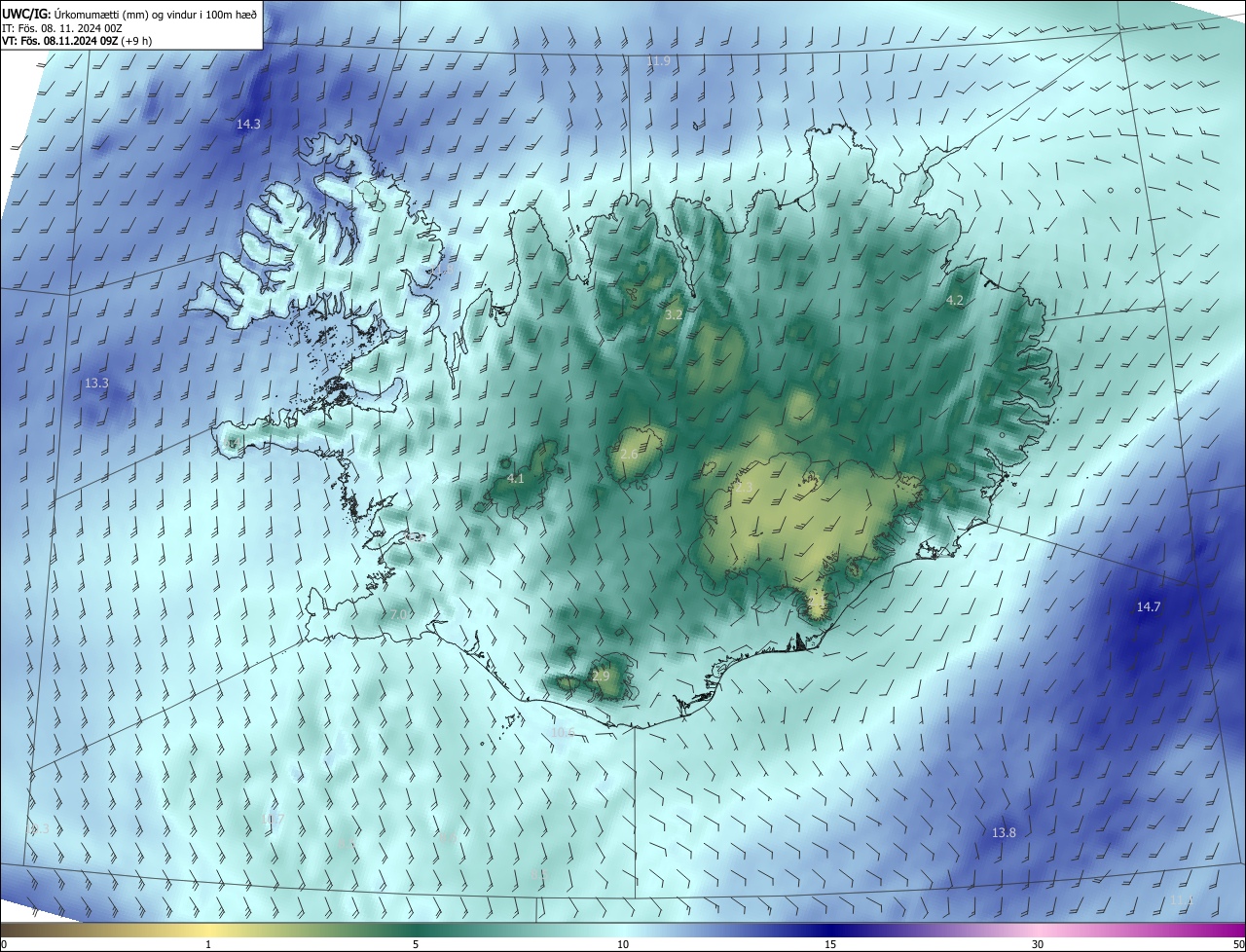Click the initial time line 'IT: Fös. 08. 11. 2024 00Z'

(x=62, y=28)
